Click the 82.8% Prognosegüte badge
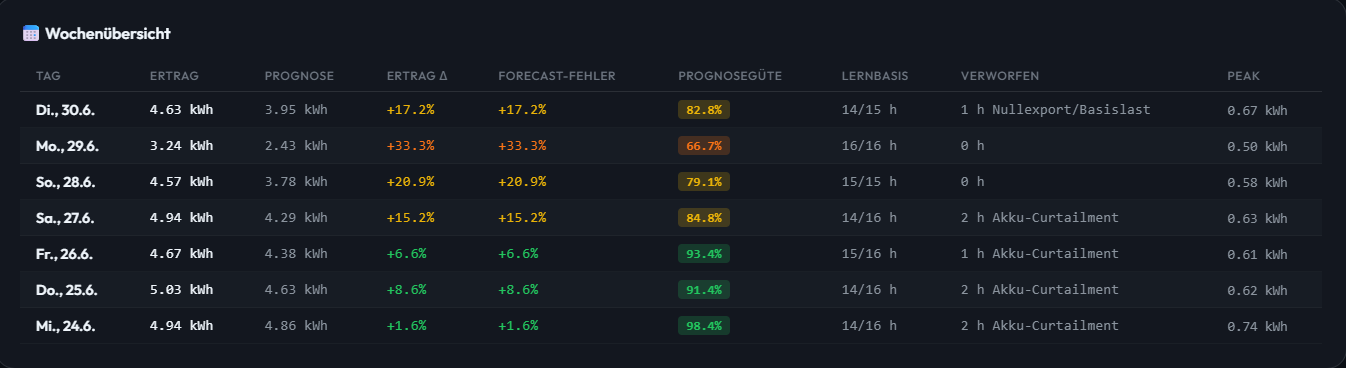Image resolution: width=1346 pixels, height=368 pixels. (x=704, y=110)
